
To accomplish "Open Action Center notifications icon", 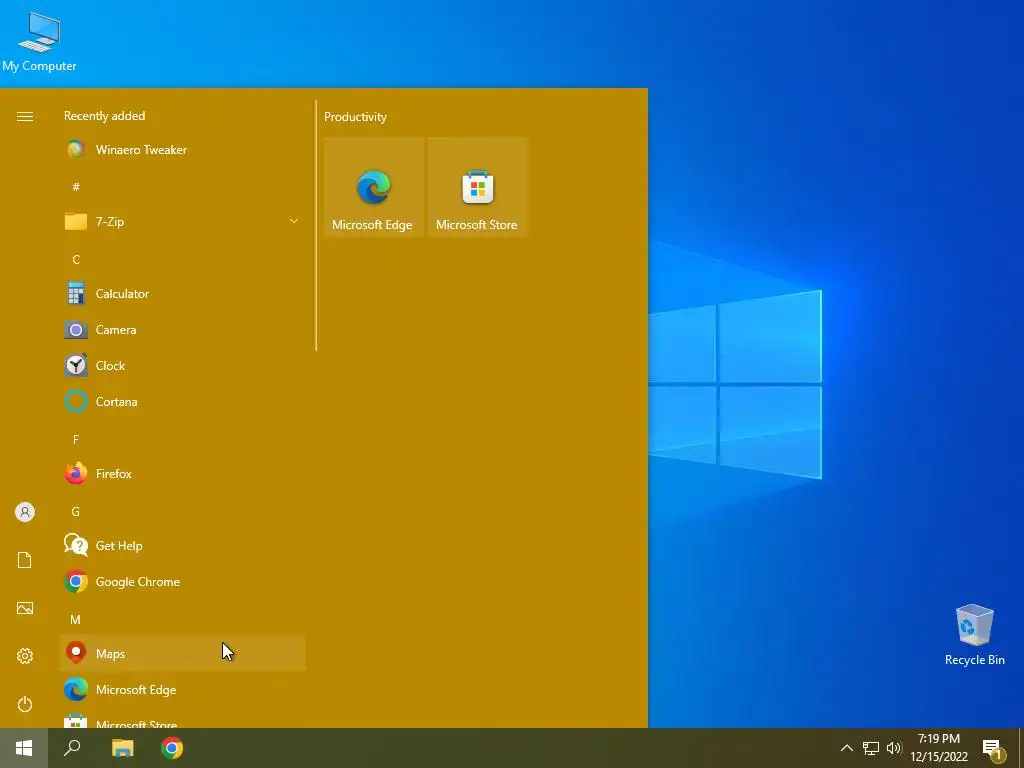I will point(993,748).
